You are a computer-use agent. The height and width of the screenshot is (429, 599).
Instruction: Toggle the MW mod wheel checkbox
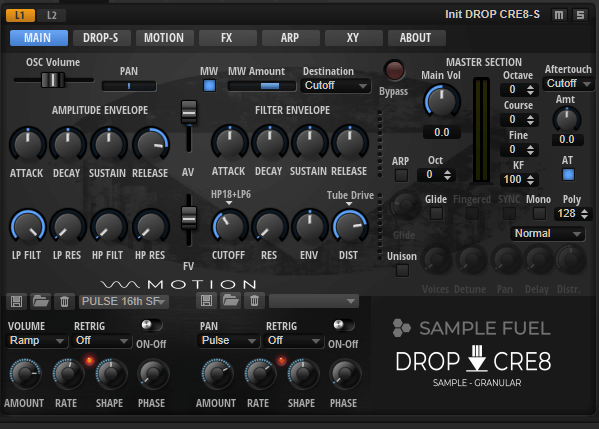[209, 86]
